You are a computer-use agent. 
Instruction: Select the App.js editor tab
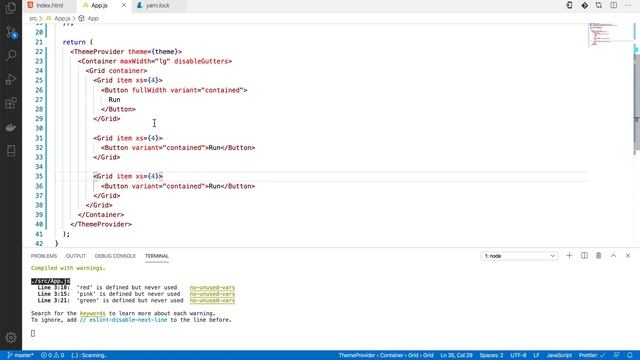99,5
